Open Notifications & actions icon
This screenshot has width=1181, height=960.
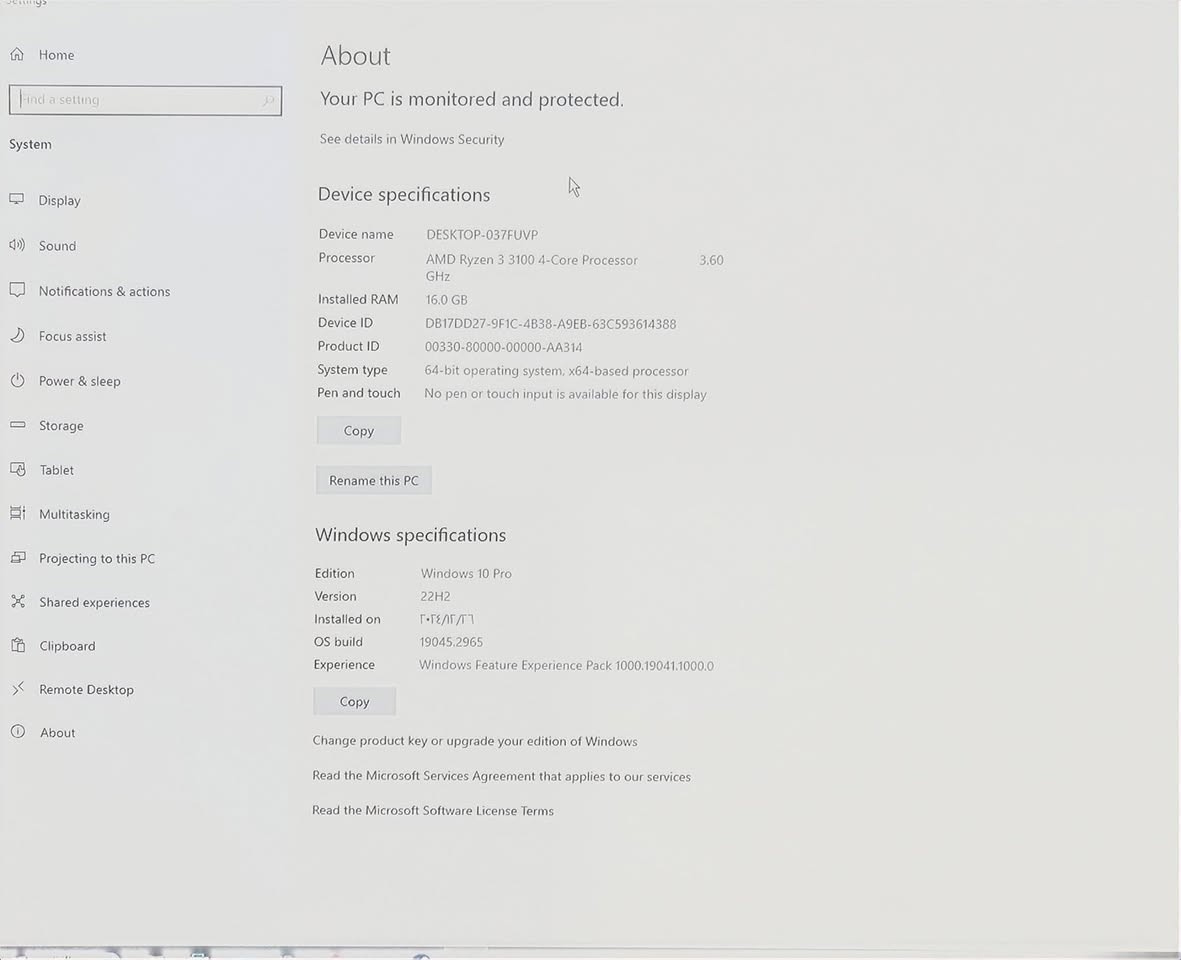[x=17, y=291]
